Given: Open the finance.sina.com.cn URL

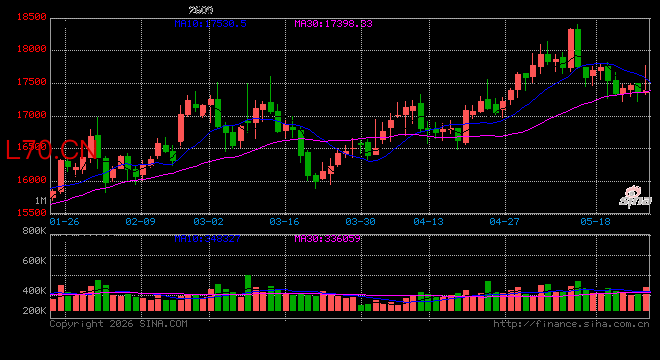Looking at the screenshot, I should tap(571, 324).
